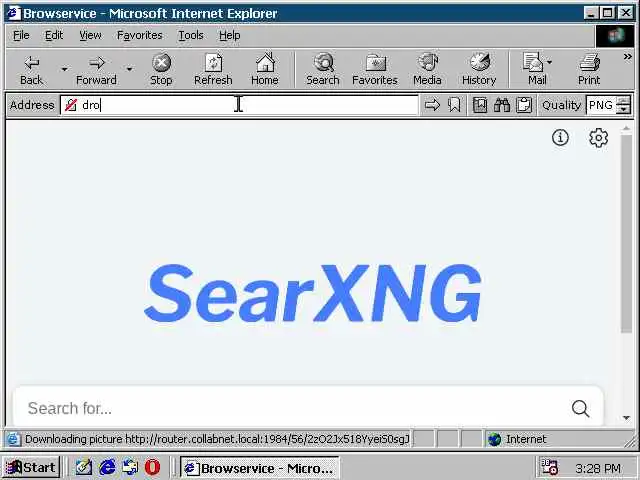Click the IE icon in title bar
Image resolution: width=640 pixels, height=480 pixels.
[13, 13]
